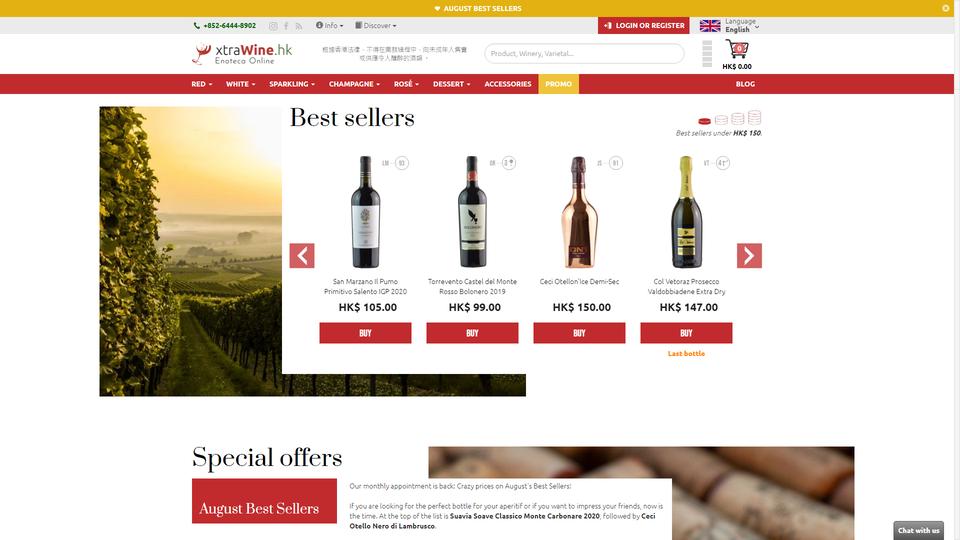Expand the Info dropdown
The height and width of the screenshot is (540, 960).
[x=329, y=26]
